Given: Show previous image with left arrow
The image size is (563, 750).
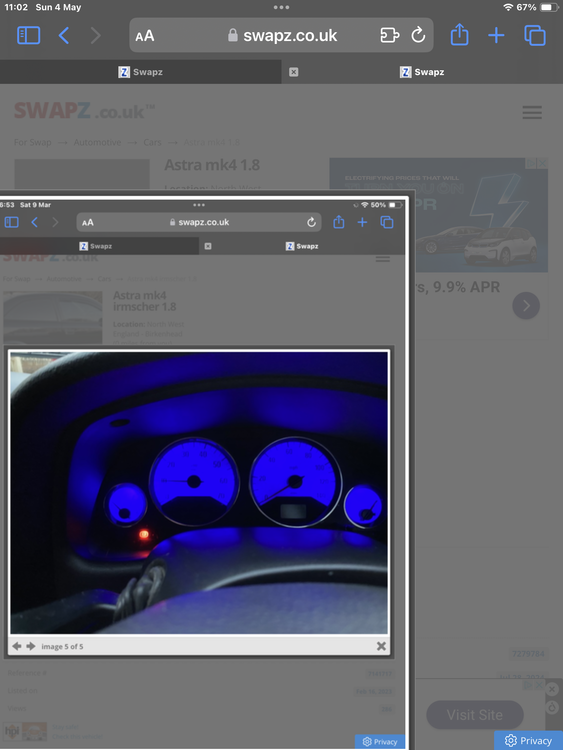Looking at the screenshot, I should point(17,646).
